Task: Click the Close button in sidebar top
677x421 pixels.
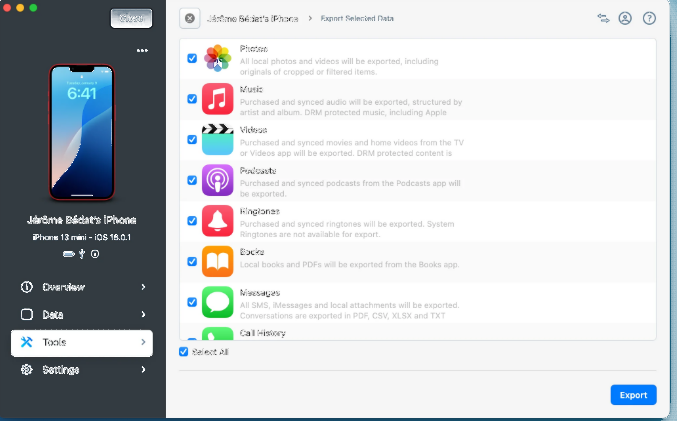Action: click(131, 18)
